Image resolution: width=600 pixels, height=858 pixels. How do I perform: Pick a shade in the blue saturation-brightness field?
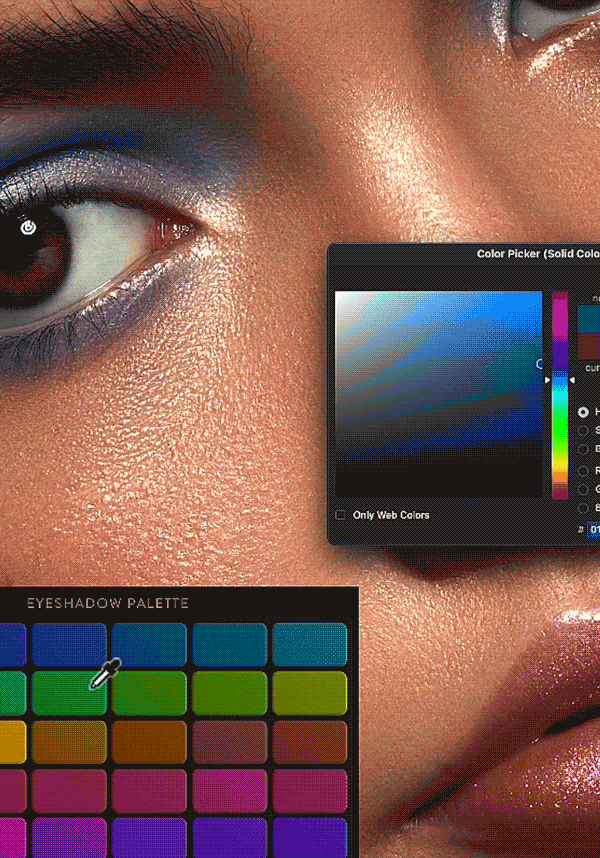[x=438, y=395]
